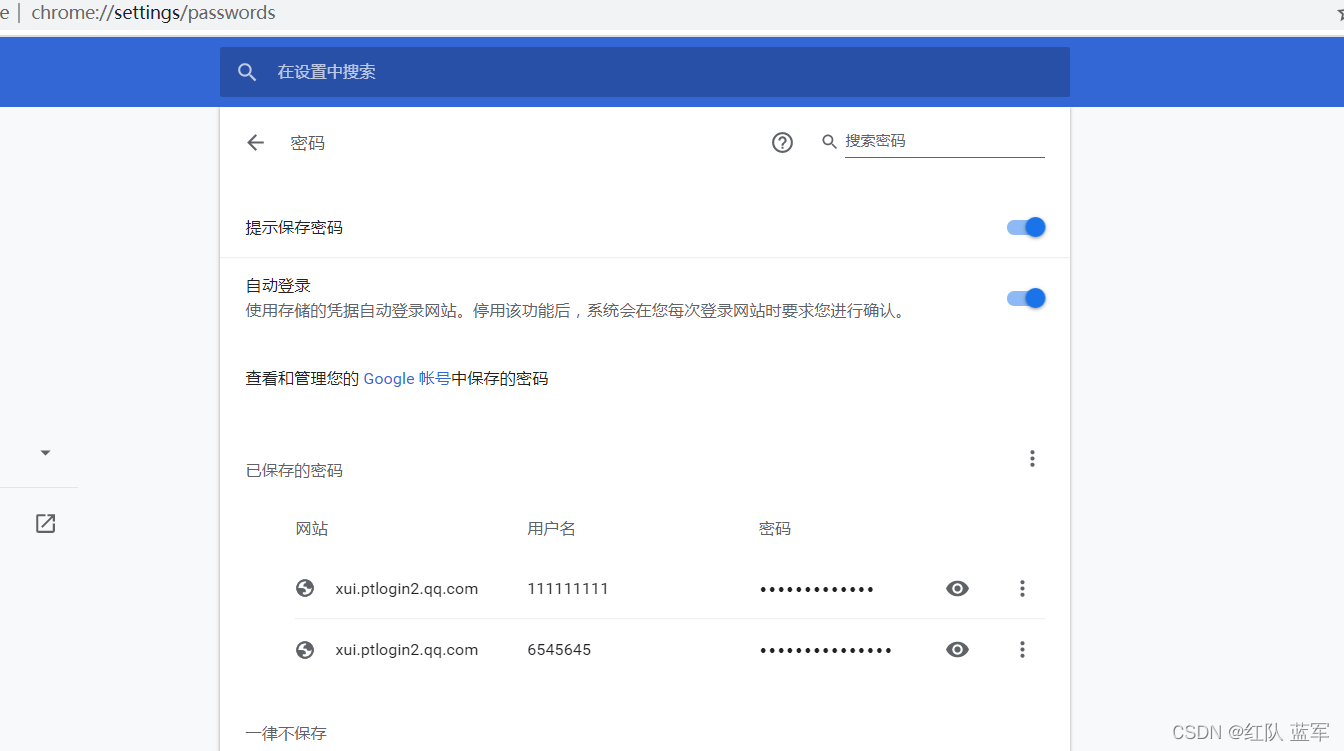Image resolution: width=1344 pixels, height=751 pixels.
Task: Toggle the 自动登录 switch
Action: [1026, 298]
